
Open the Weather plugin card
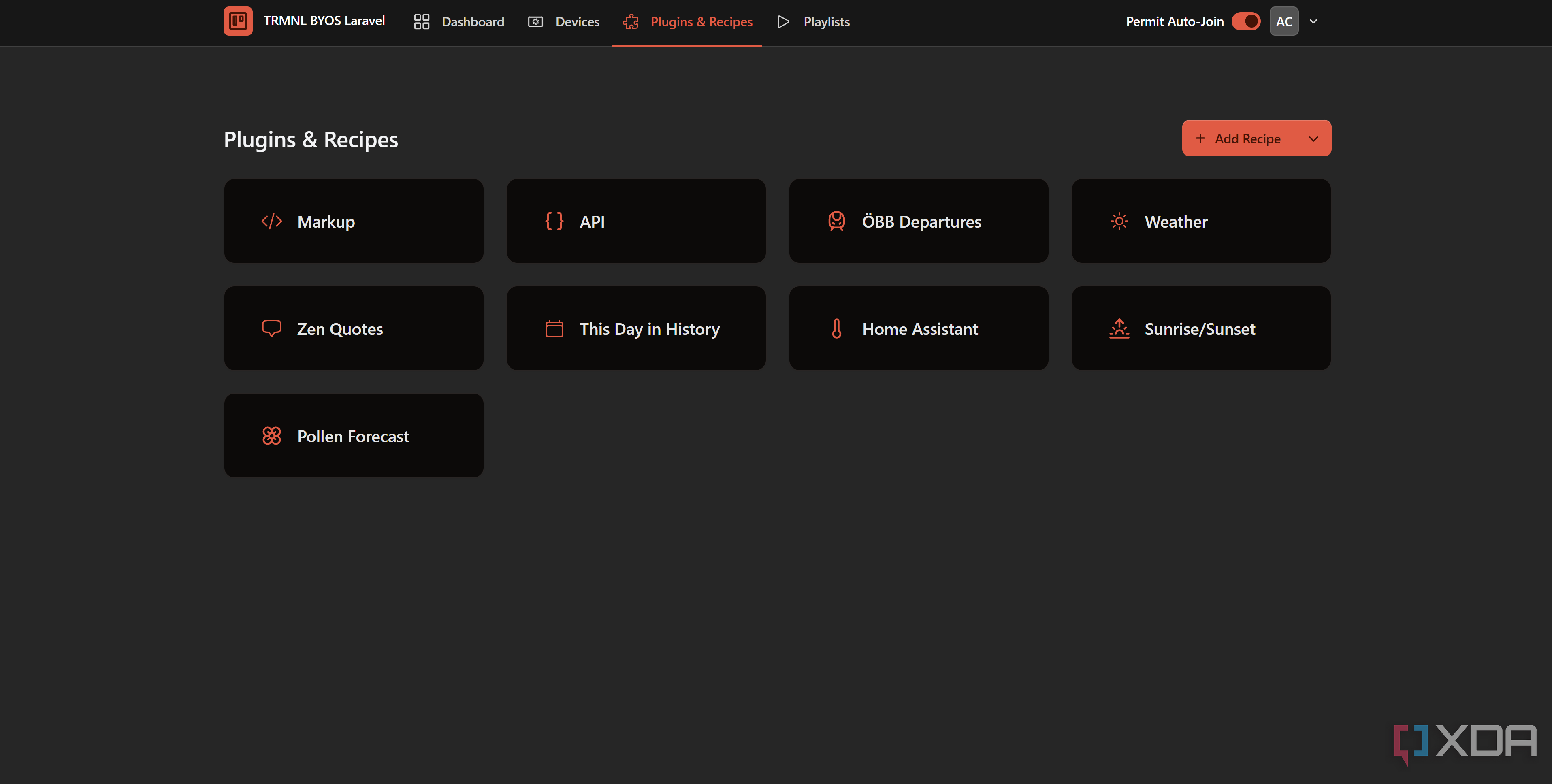[1201, 221]
